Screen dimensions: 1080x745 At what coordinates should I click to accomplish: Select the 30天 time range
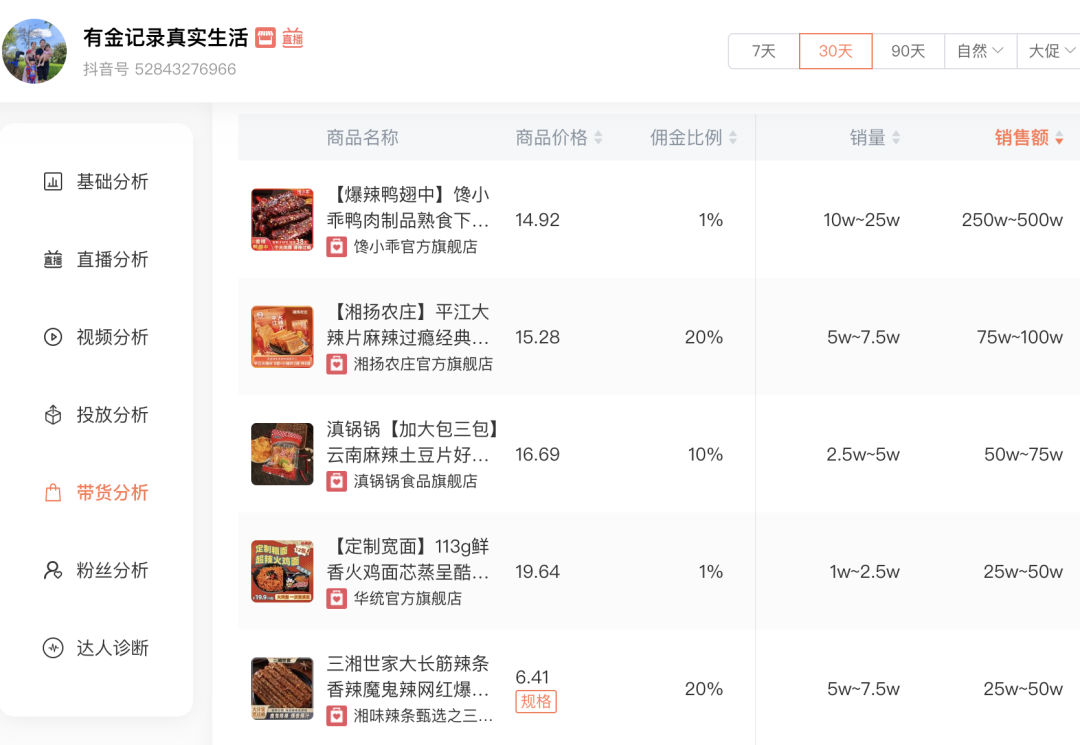835,51
